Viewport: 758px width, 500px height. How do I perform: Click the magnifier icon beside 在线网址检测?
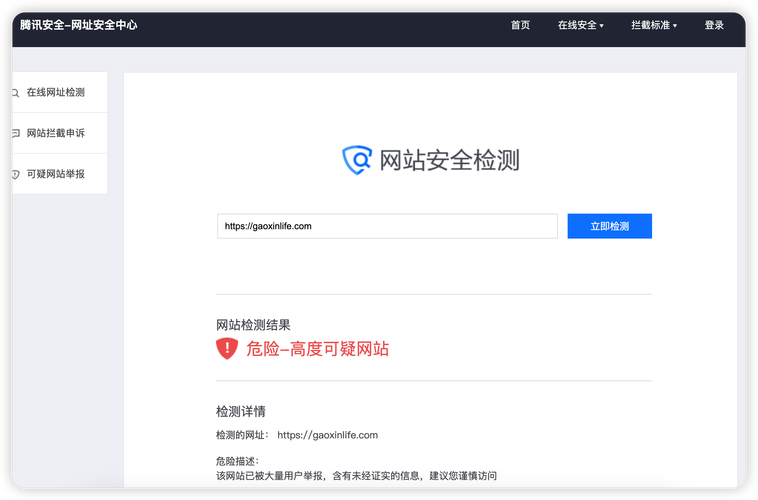[x=15, y=93]
